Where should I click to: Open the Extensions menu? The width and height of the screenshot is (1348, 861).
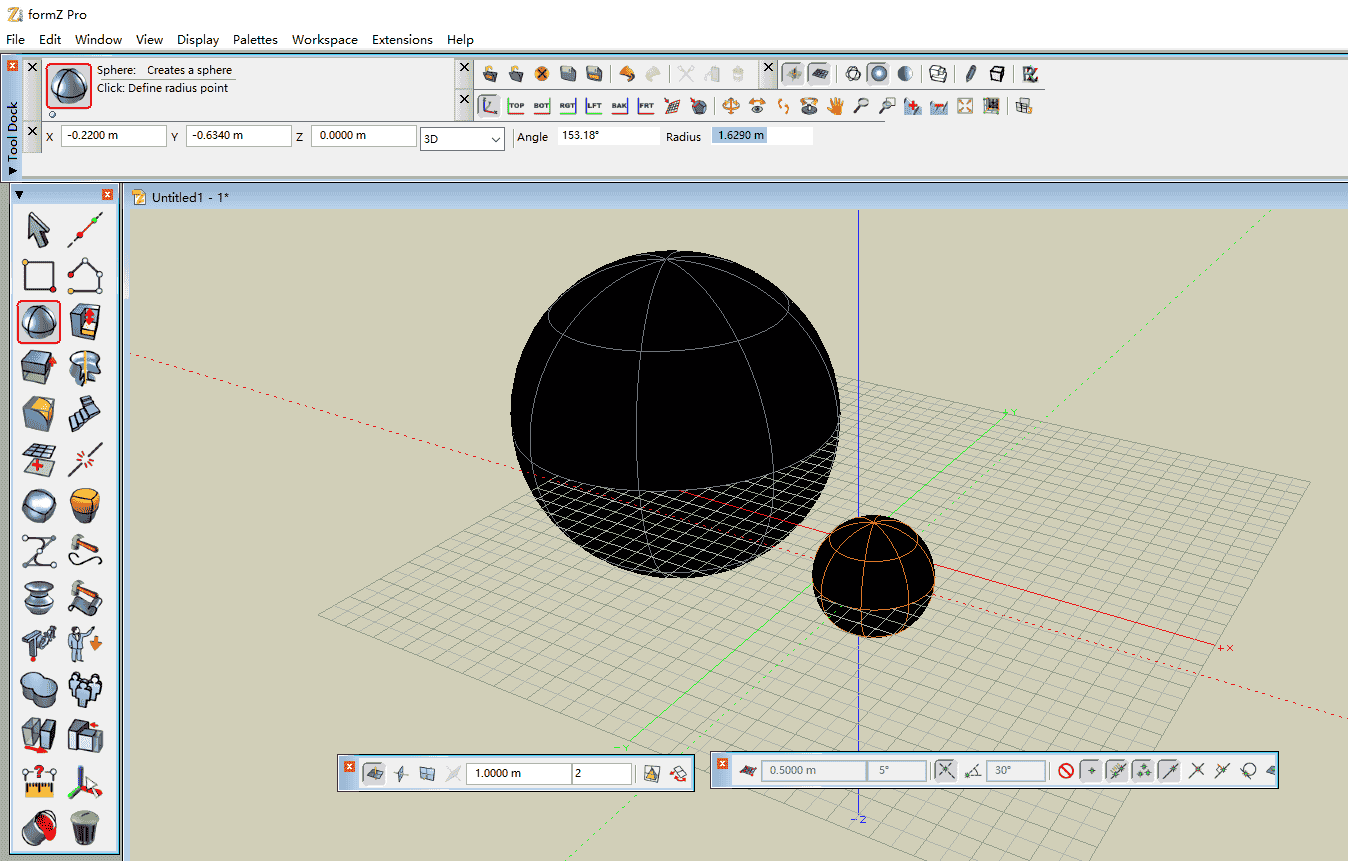click(x=402, y=39)
